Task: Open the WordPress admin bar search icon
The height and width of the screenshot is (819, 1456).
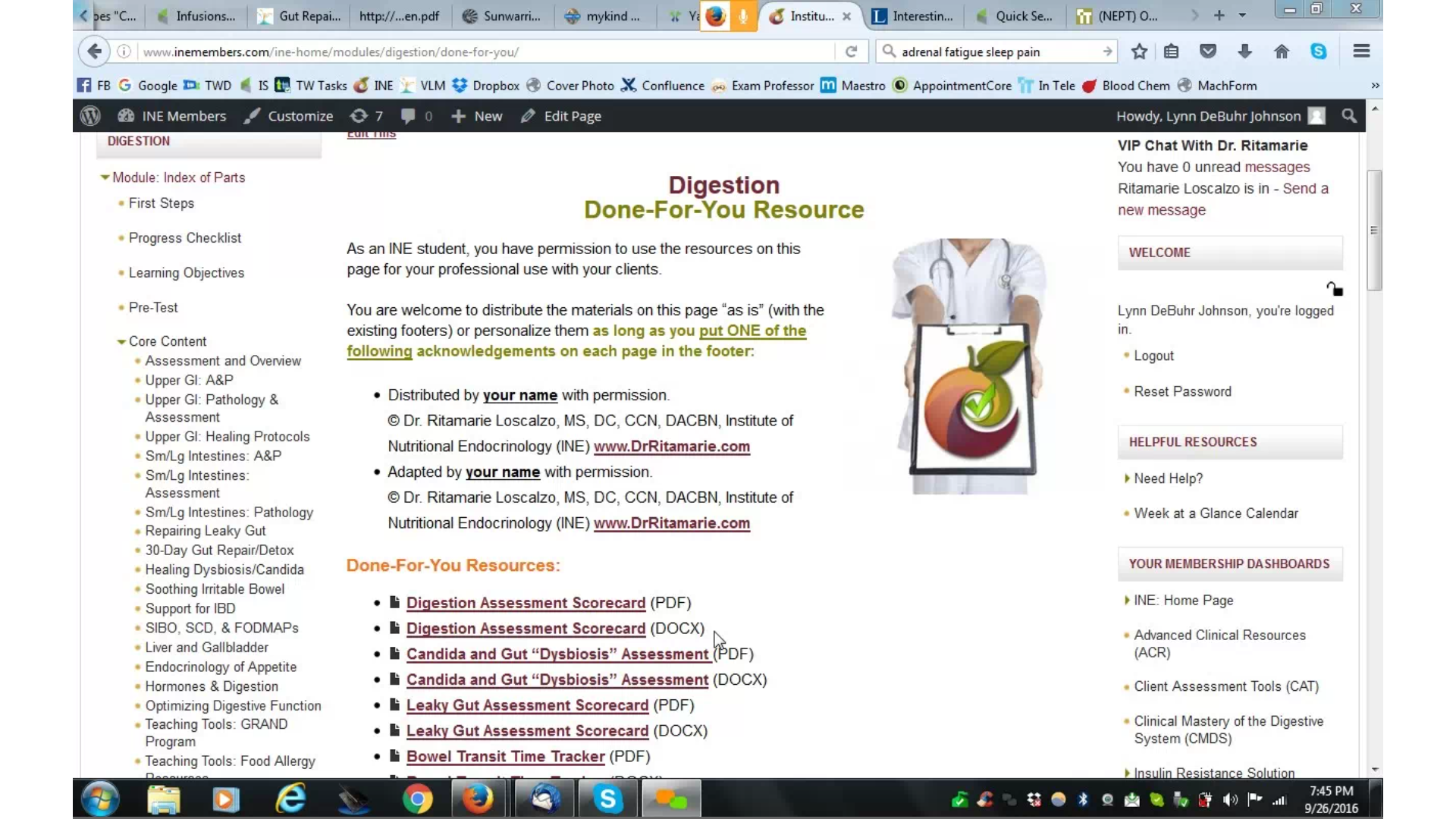Action: [1349, 116]
